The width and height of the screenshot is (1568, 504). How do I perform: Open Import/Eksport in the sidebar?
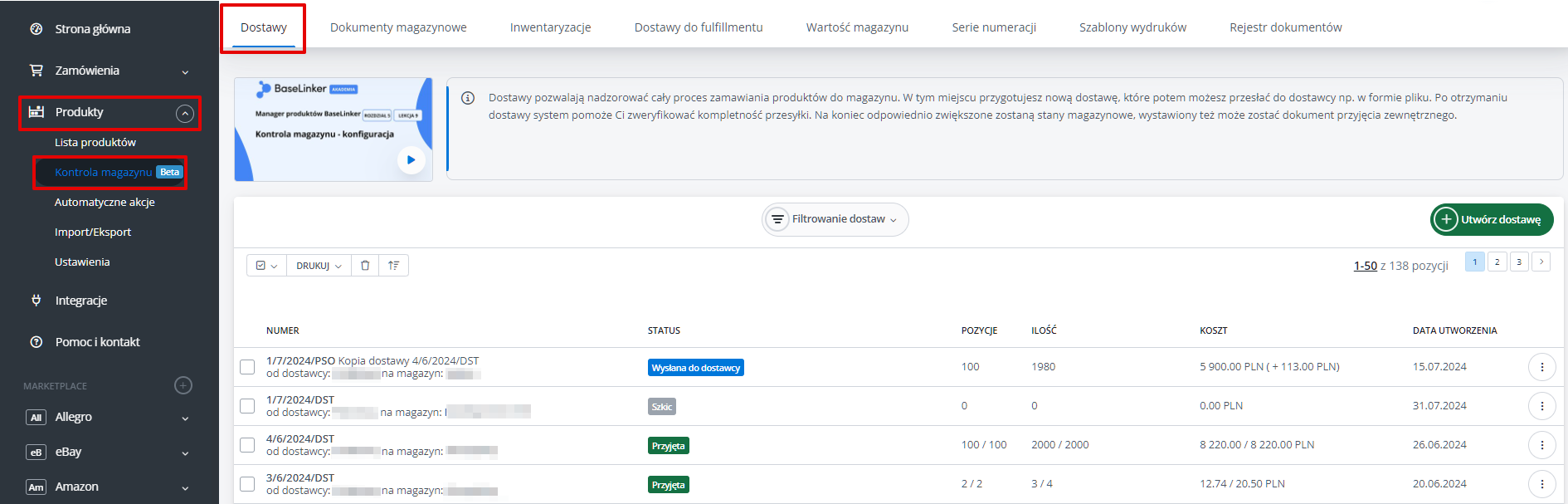point(93,232)
